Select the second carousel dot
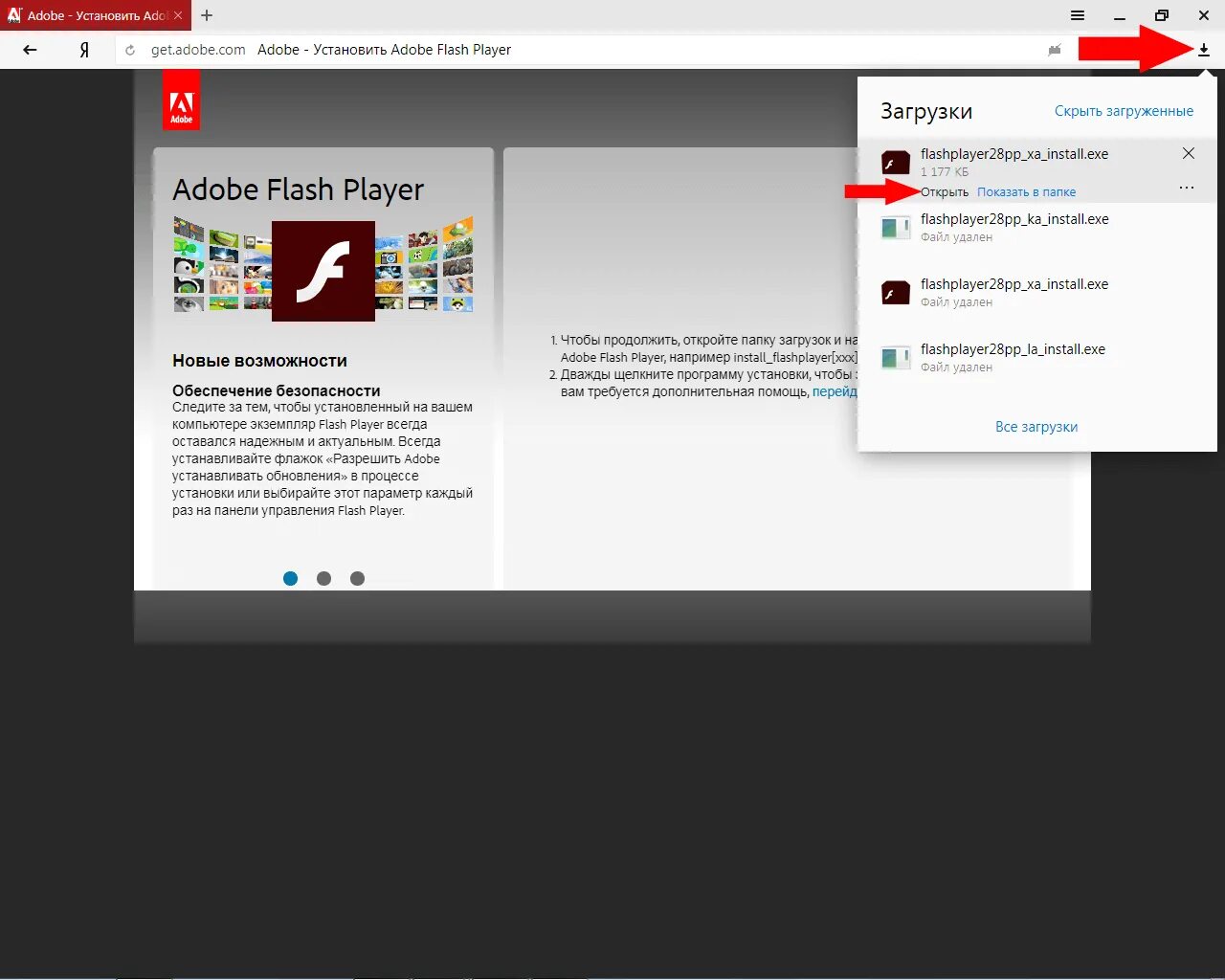The image size is (1225, 980). 323,578
